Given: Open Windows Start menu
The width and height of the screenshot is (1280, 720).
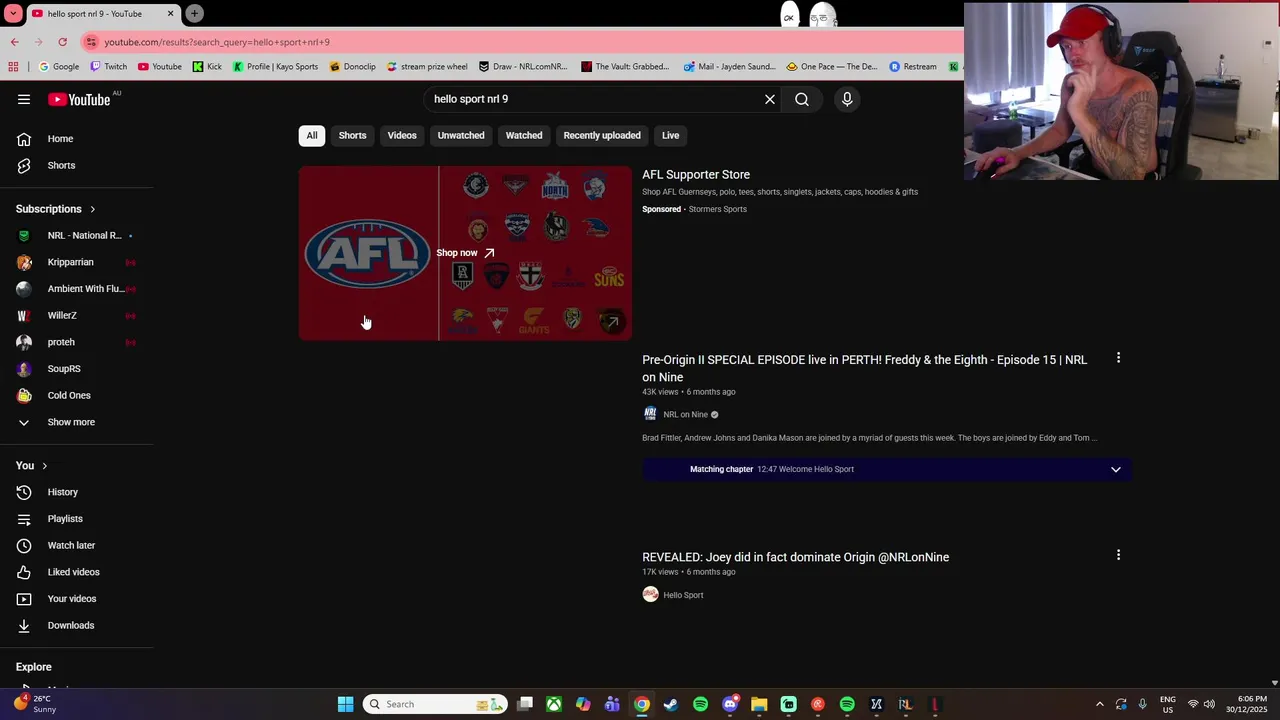Looking at the screenshot, I should (345, 704).
